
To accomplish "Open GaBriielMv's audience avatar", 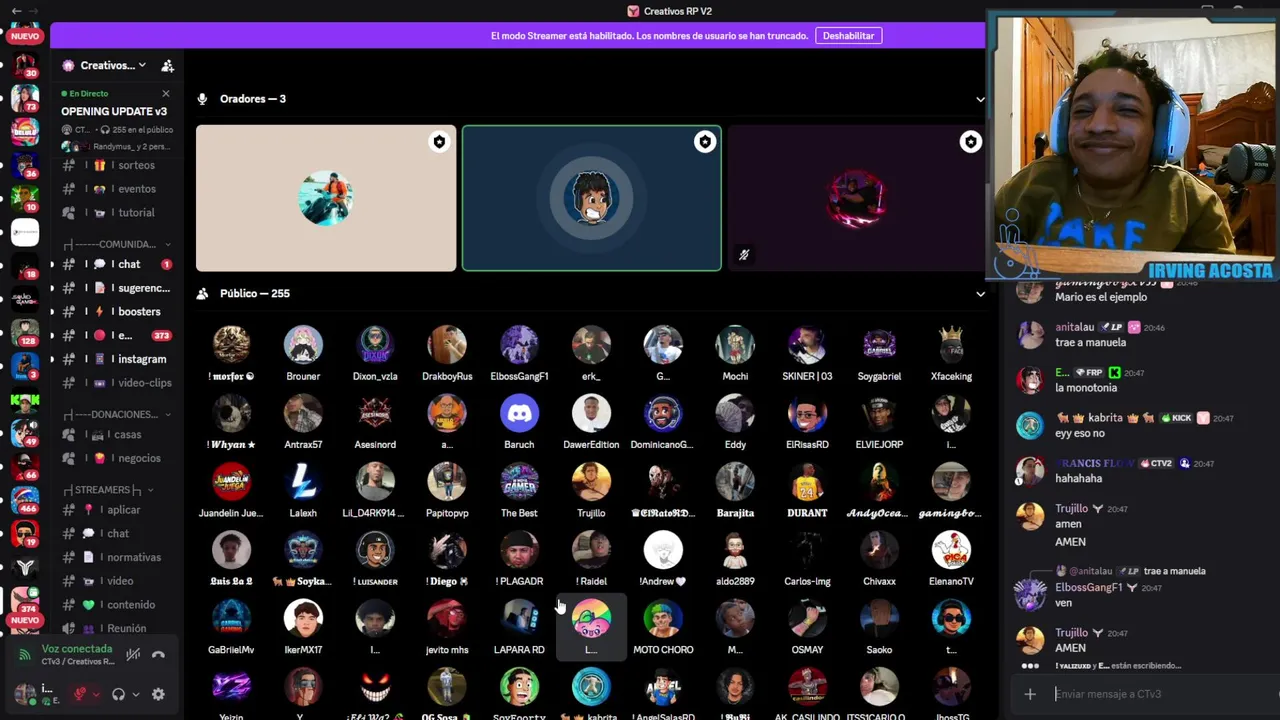I will [x=231, y=618].
